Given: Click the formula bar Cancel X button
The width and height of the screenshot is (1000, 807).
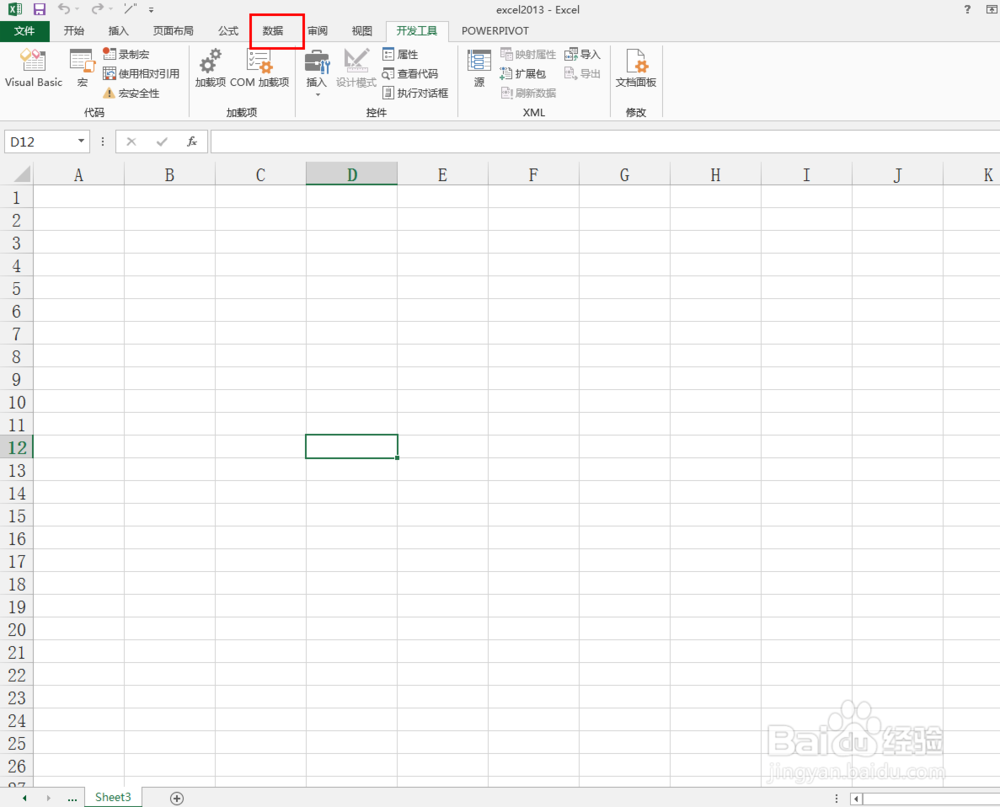Looking at the screenshot, I should (131, 142).
